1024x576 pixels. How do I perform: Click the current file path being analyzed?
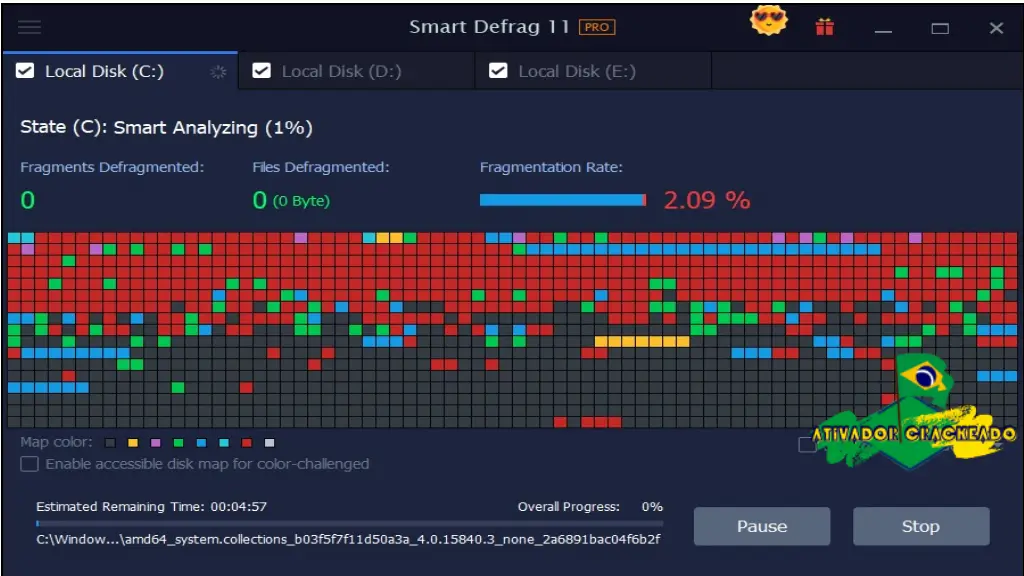(x=348, y=539)
